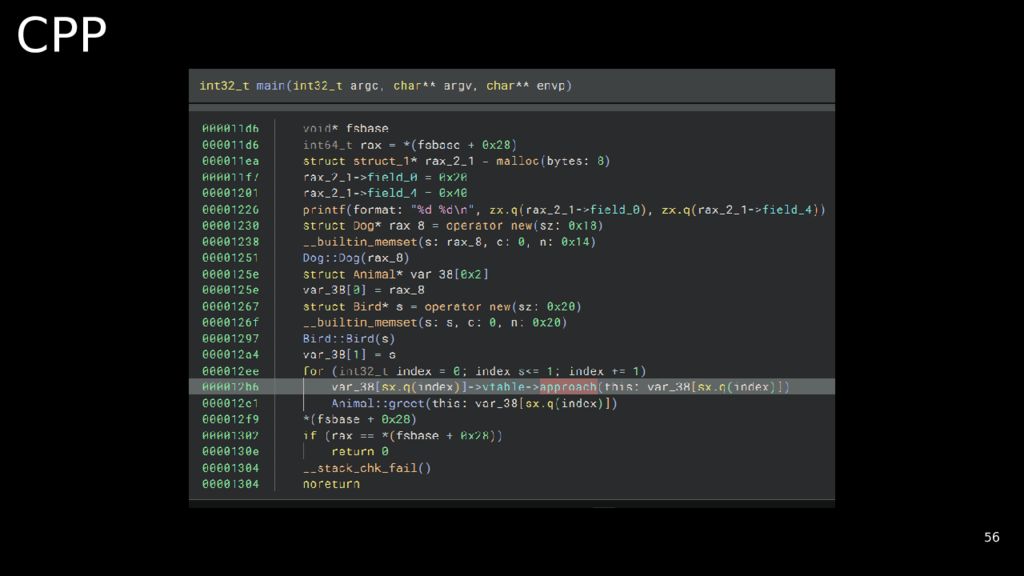The width and height of the screenshot is (1024, 576).
Task: Open the printf function call
Action: tap(324, 209)
